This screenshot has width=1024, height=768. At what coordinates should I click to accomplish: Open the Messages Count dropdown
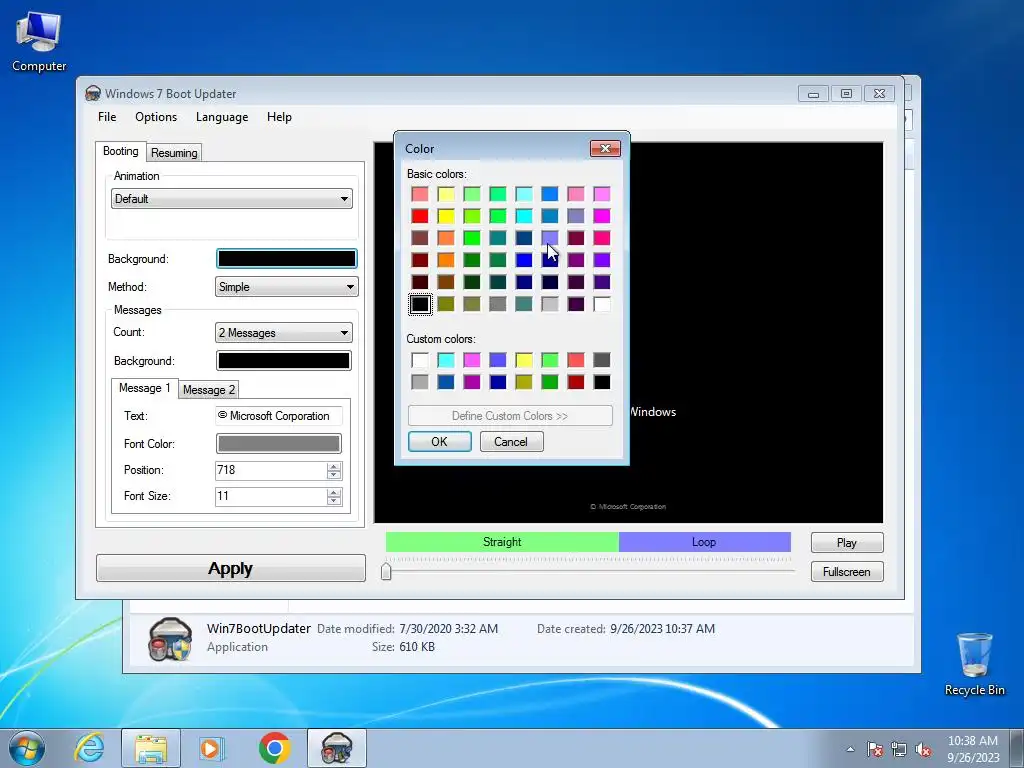(x=283, y=333)
